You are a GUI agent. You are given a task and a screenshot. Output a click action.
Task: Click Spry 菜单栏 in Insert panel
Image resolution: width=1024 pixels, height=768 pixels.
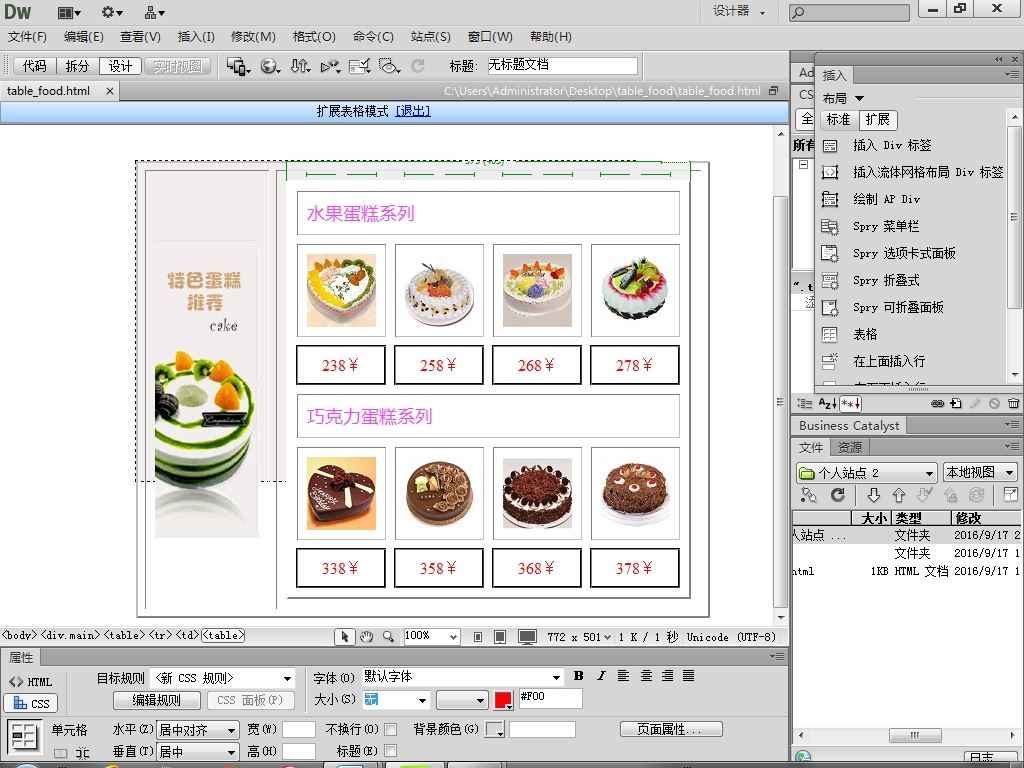pyautogui.click(x=886, y=226)
